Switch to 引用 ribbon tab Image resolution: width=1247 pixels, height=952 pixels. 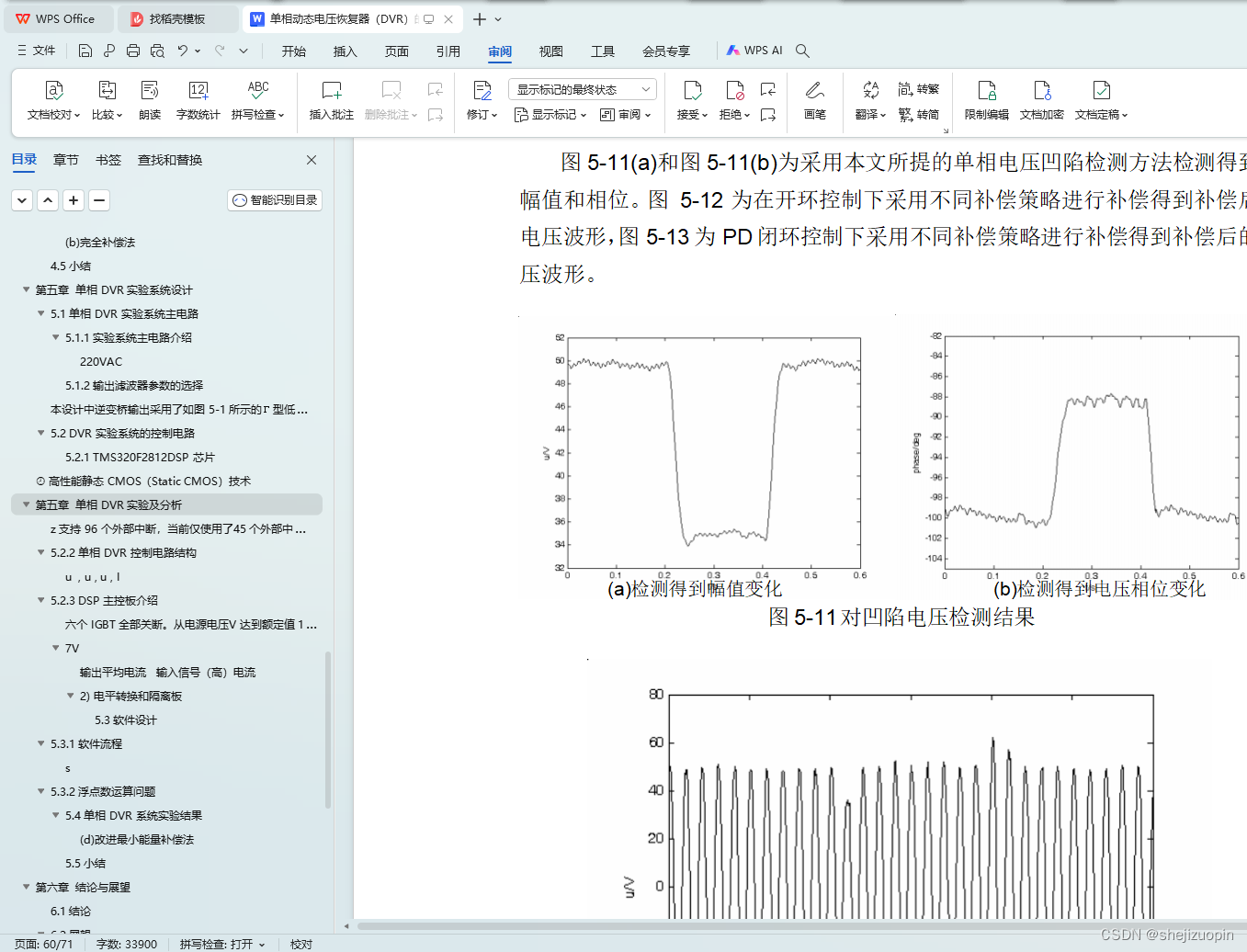pos(448,51)
